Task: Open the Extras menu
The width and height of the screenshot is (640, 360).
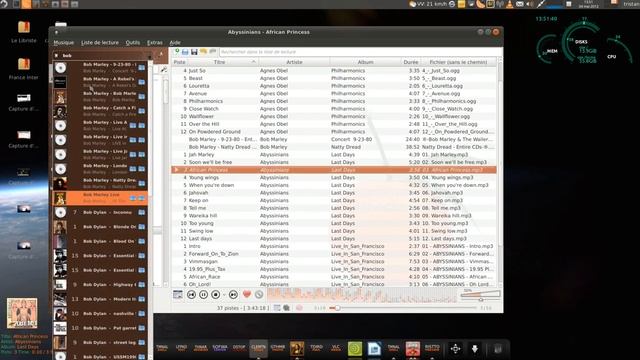Action: coord(155,42)
